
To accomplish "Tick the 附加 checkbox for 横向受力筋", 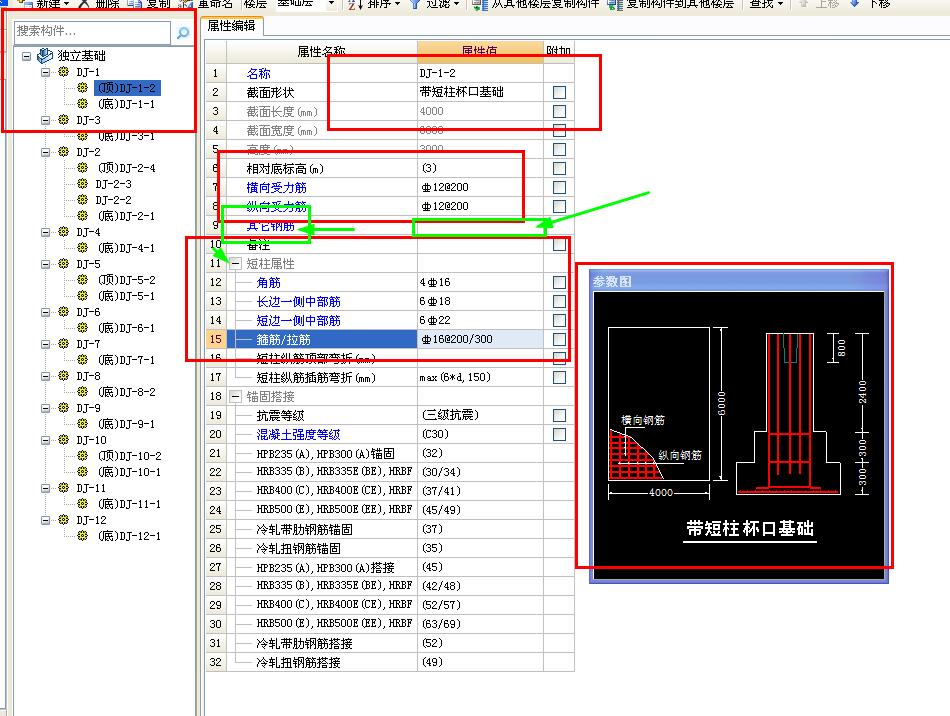I will click(559, 187).
